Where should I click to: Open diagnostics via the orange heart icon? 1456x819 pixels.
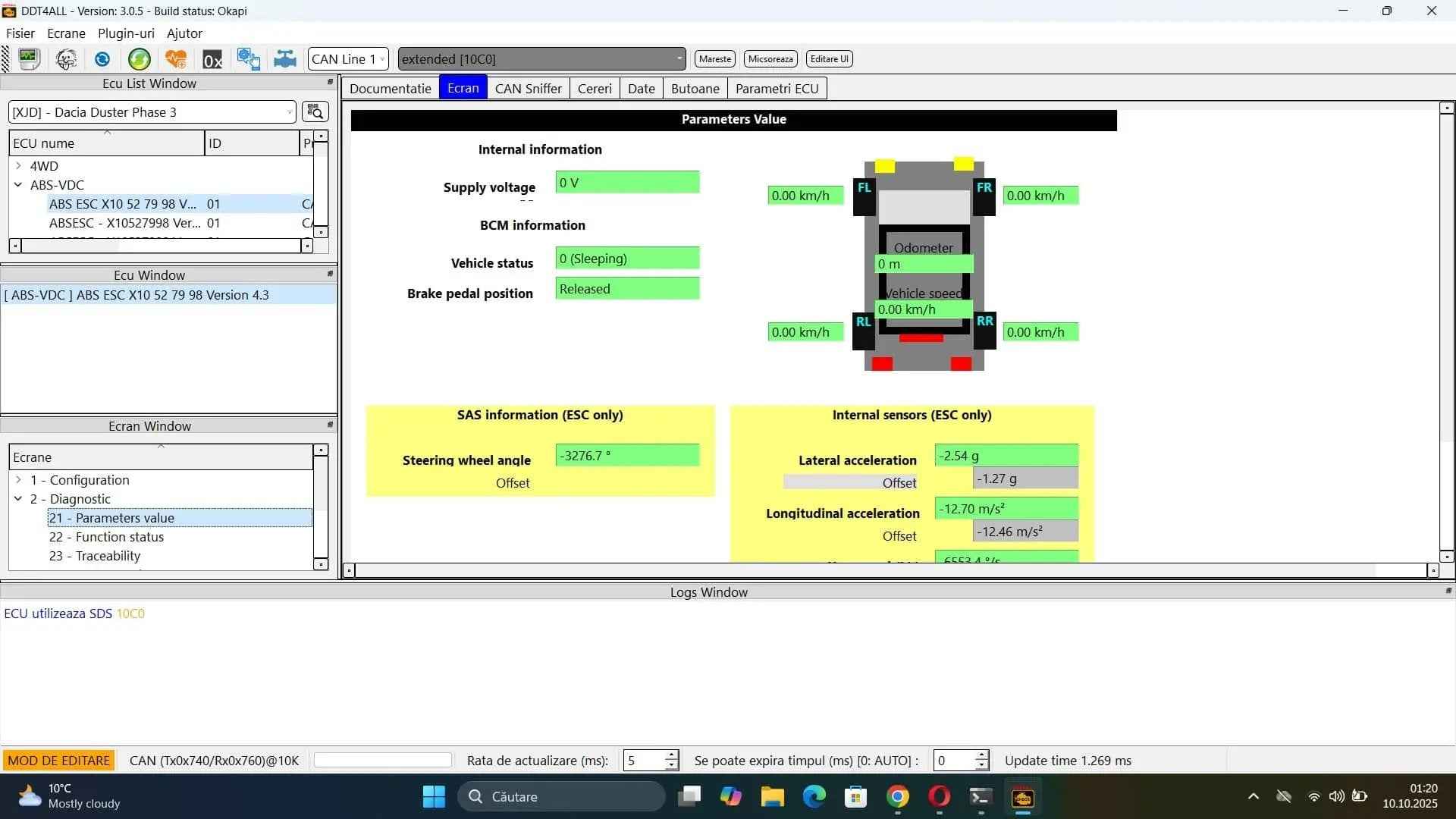(175, 58)
